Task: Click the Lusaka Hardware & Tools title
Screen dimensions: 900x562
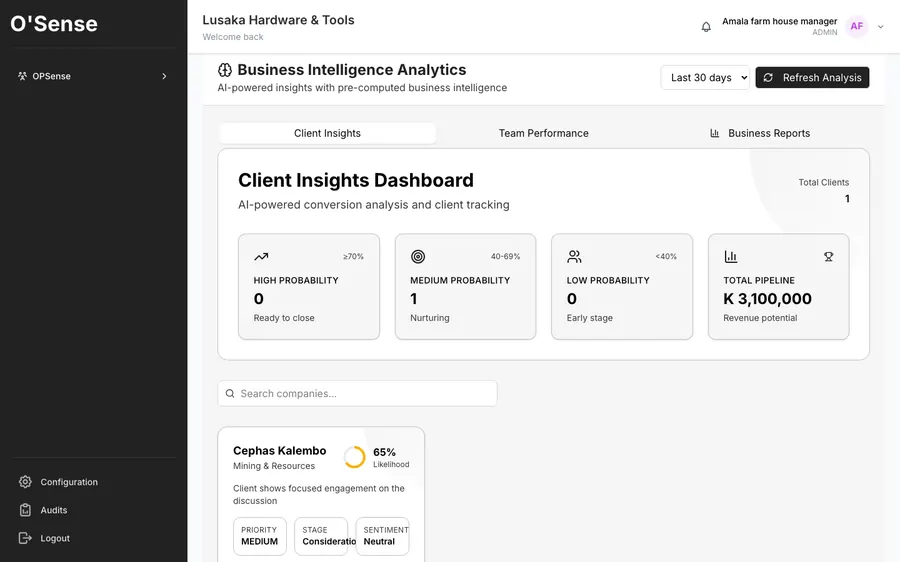Action: (278, 20)
